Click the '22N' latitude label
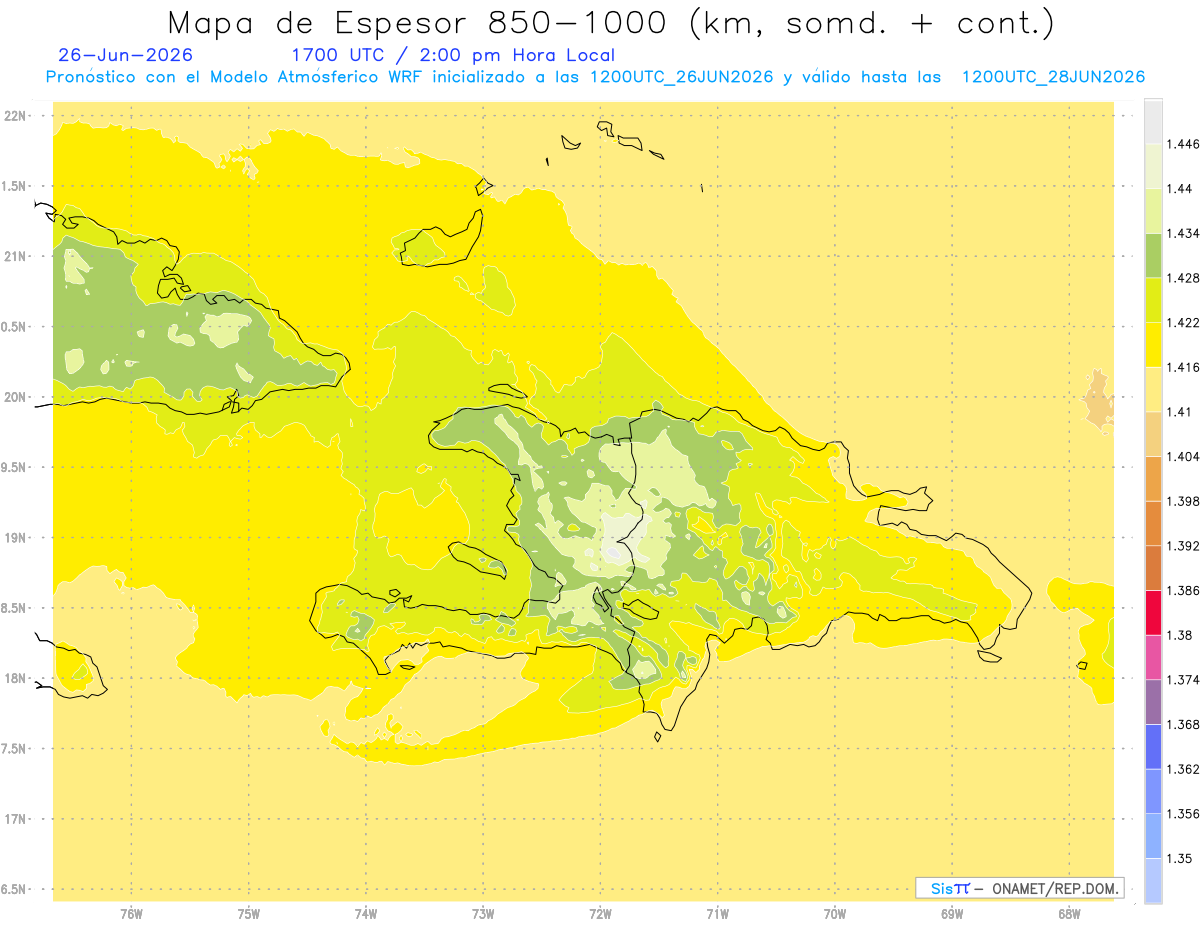This screenshot has height=927, width=1200. point(16,115)
